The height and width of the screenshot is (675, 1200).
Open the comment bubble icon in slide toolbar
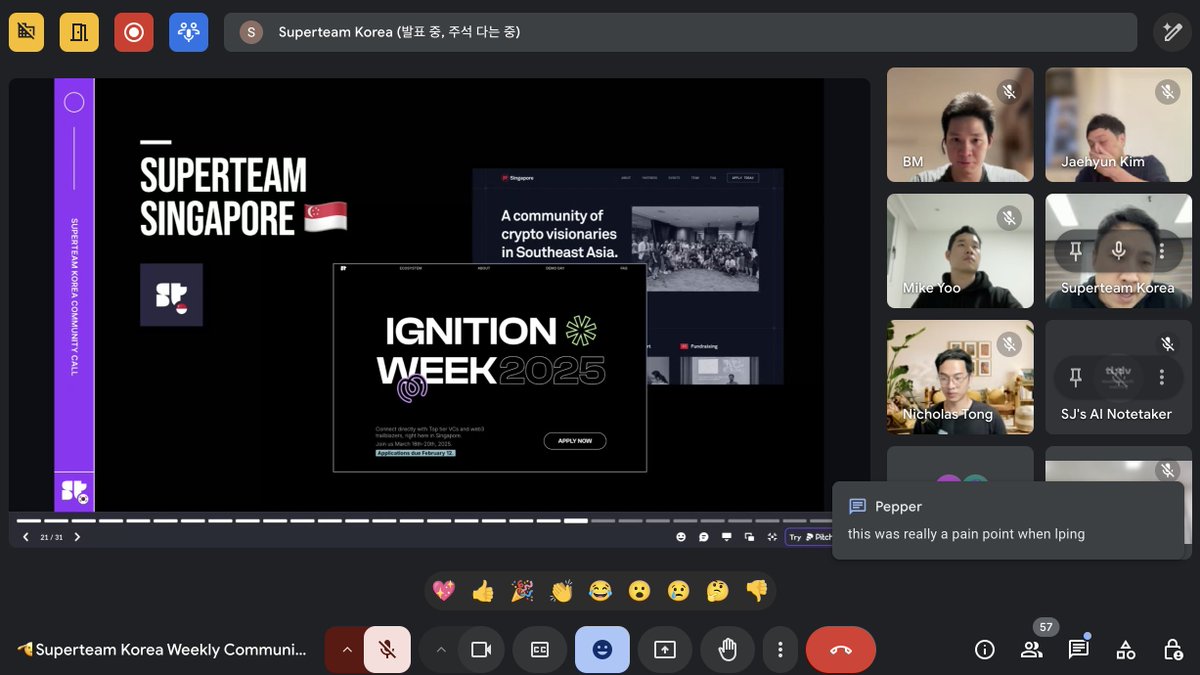pos(704,537)
